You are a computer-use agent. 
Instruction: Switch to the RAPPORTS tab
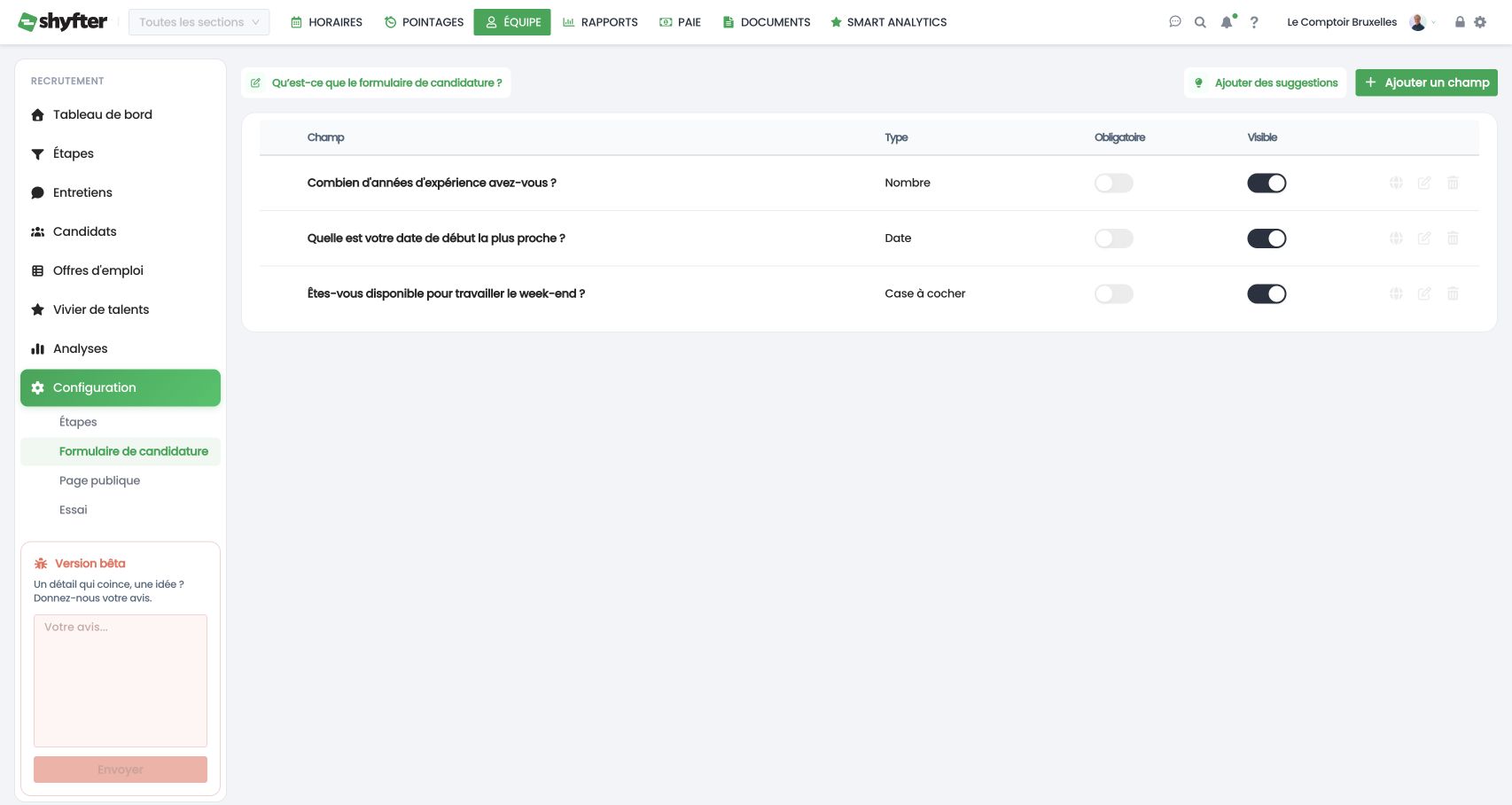coord(600,22)
